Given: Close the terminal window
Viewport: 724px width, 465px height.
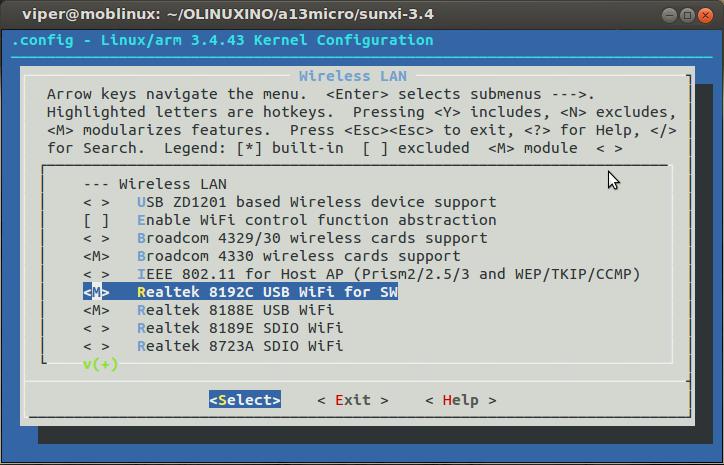Looking at the screenshot, I should coord(706,15).
